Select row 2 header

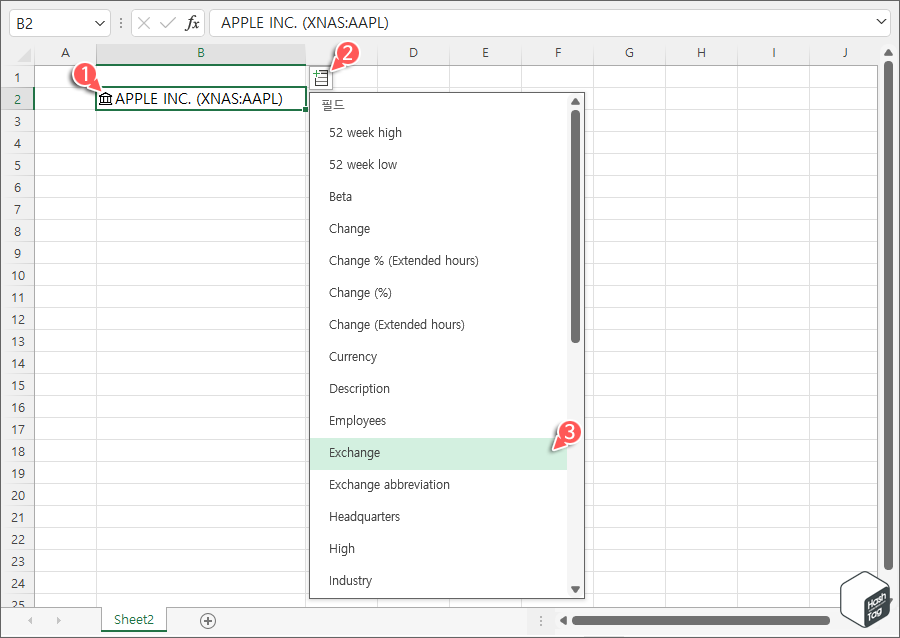[18, 99]
